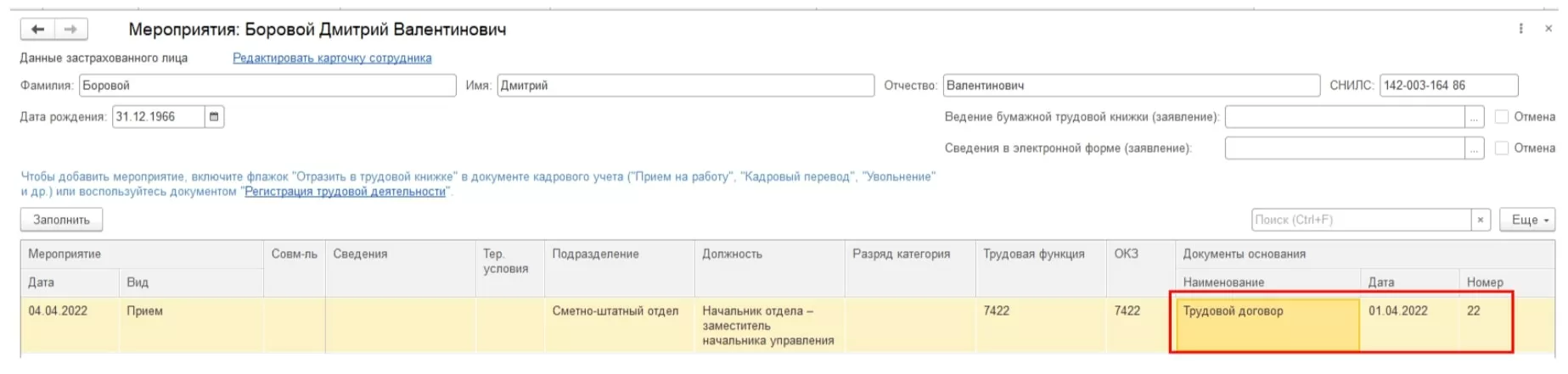Focus the Поиск search box

[1360, 220]
